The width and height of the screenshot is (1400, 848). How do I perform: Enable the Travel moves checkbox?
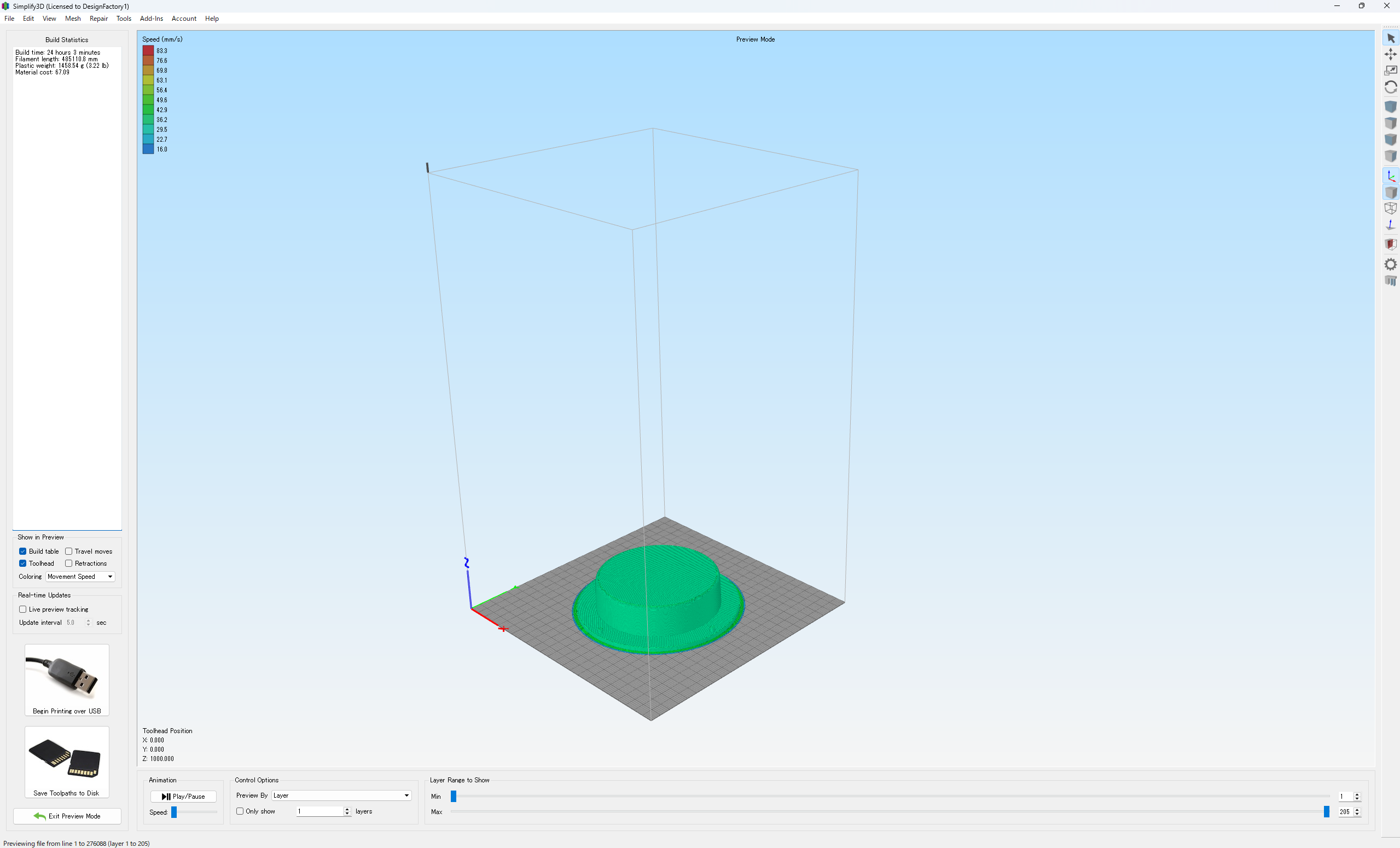[69, 551]
